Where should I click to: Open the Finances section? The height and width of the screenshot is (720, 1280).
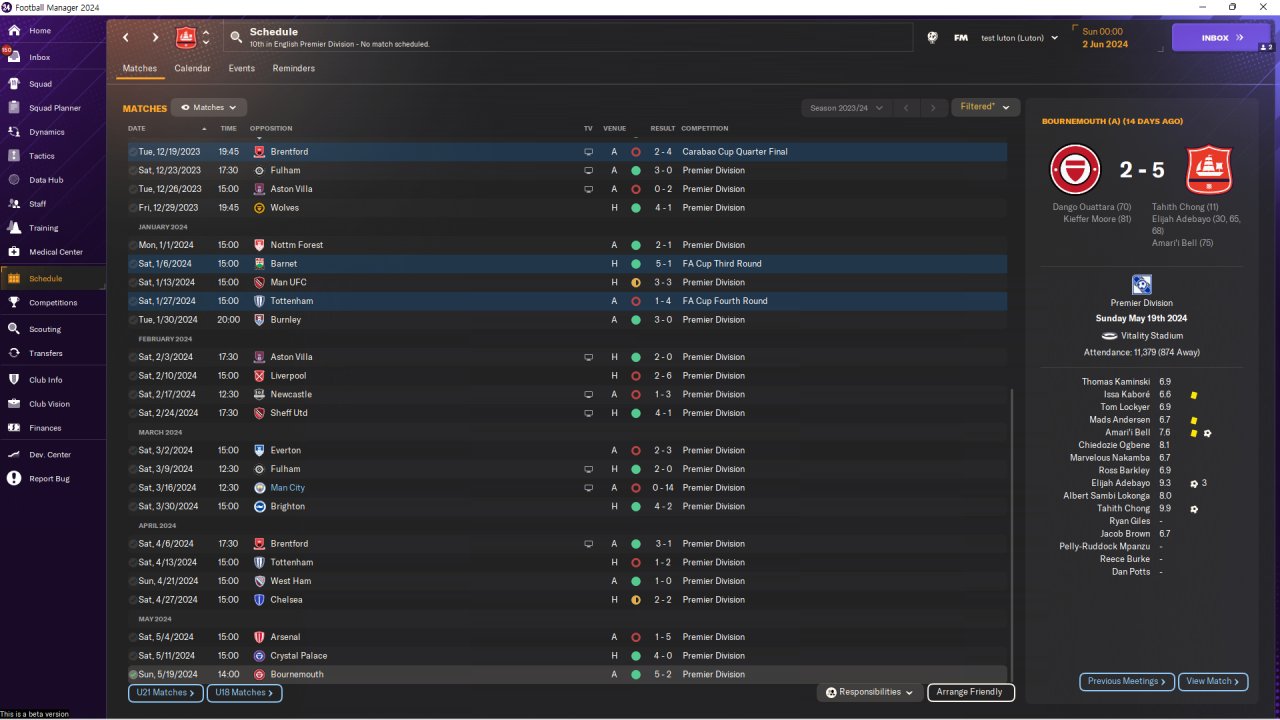(x=45, y=428)
